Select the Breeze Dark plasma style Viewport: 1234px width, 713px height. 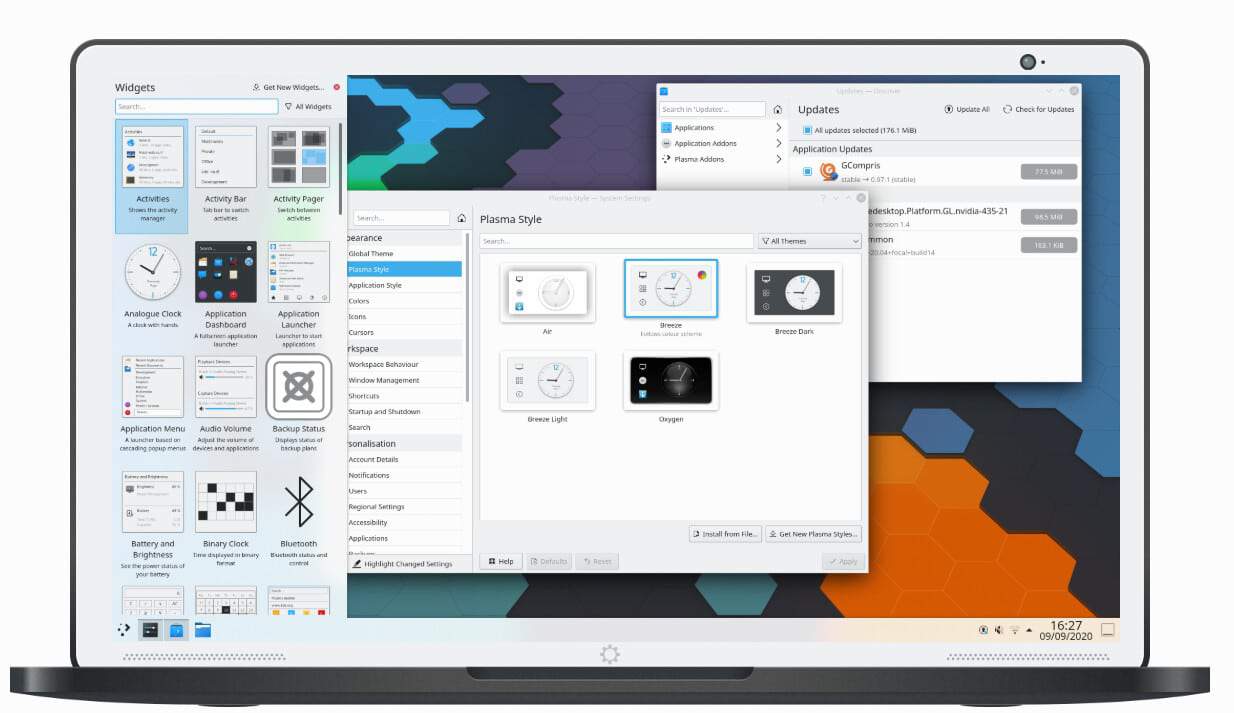point(794,299)
